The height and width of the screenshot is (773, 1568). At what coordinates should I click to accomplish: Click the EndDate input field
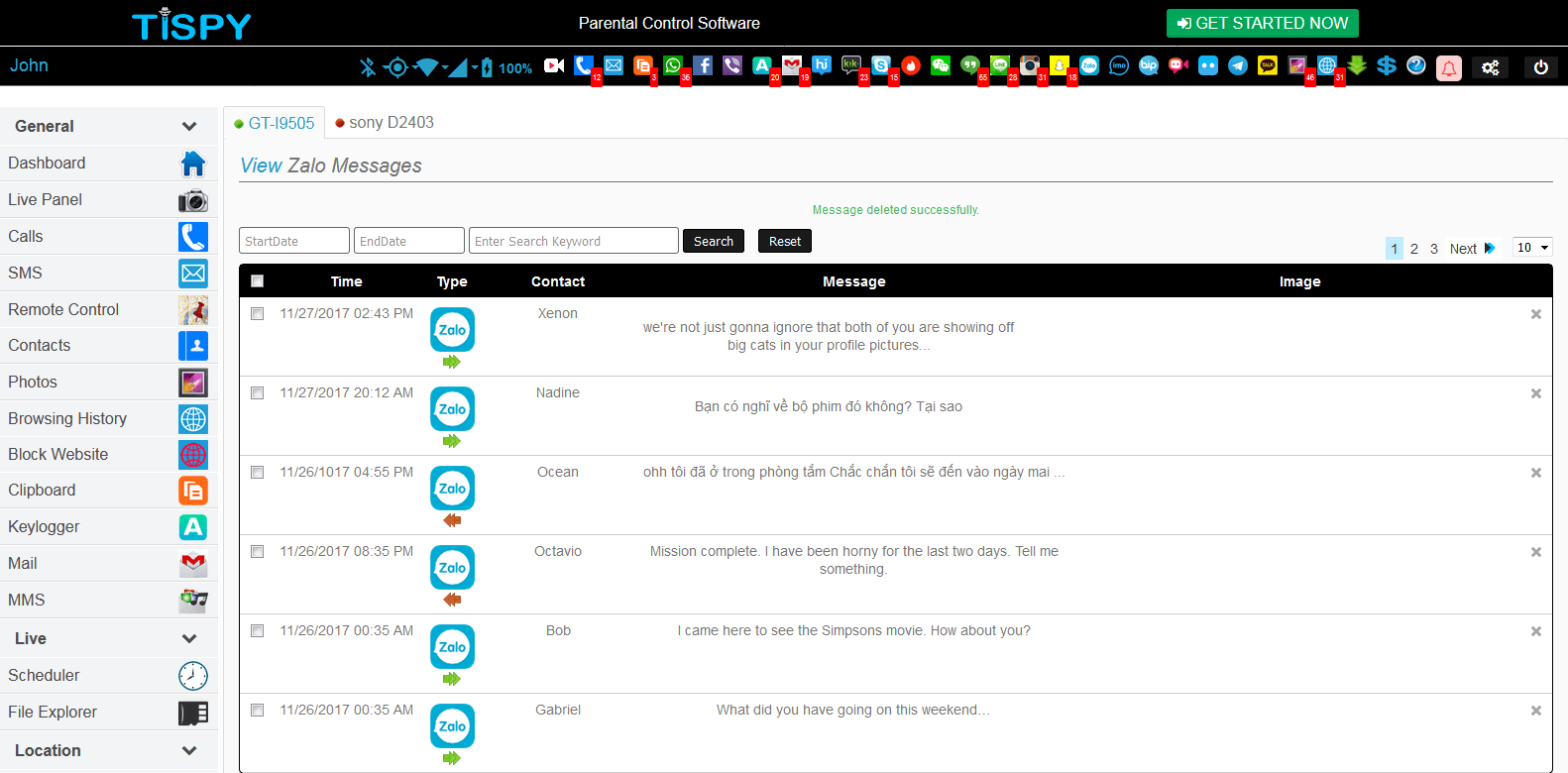tap(409, 241)
